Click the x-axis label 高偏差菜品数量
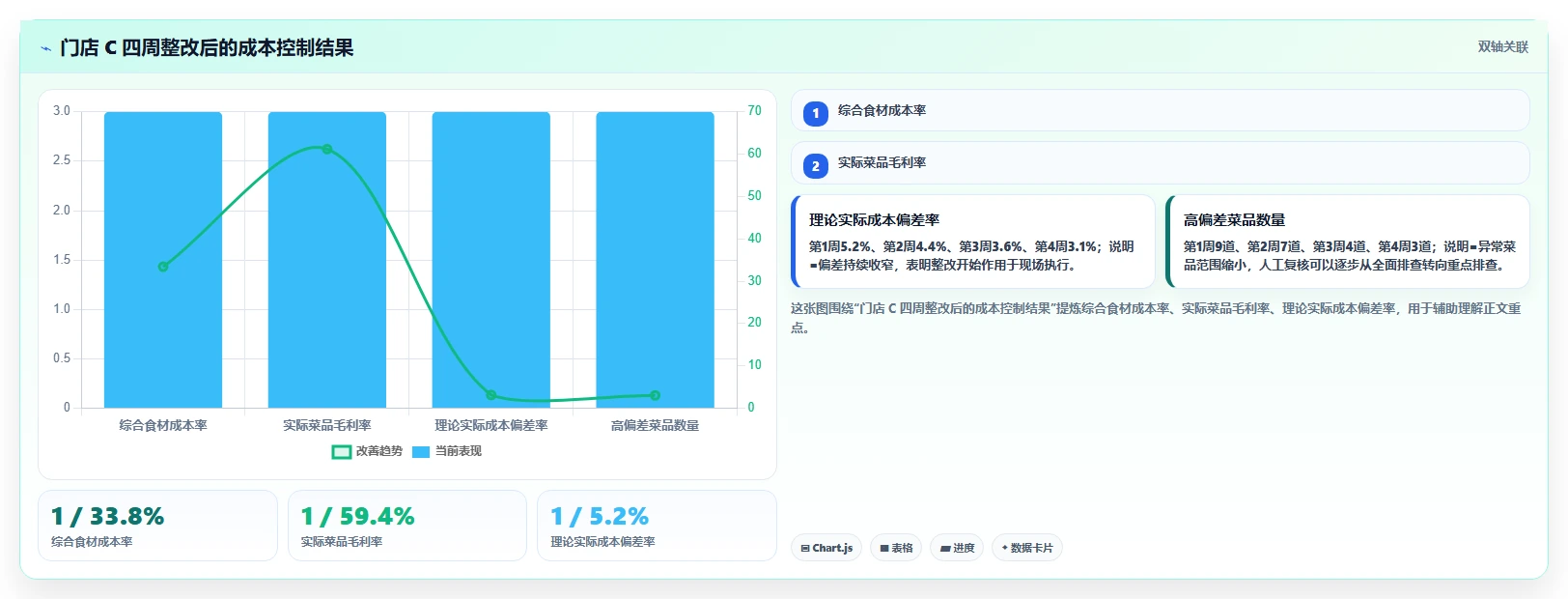The width and height of the screenshot is (1568, 599). coord(655,425)
